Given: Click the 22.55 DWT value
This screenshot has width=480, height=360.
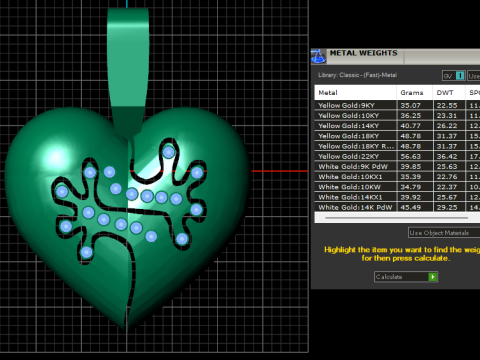Looking at the screenshot, I should 447,105.
